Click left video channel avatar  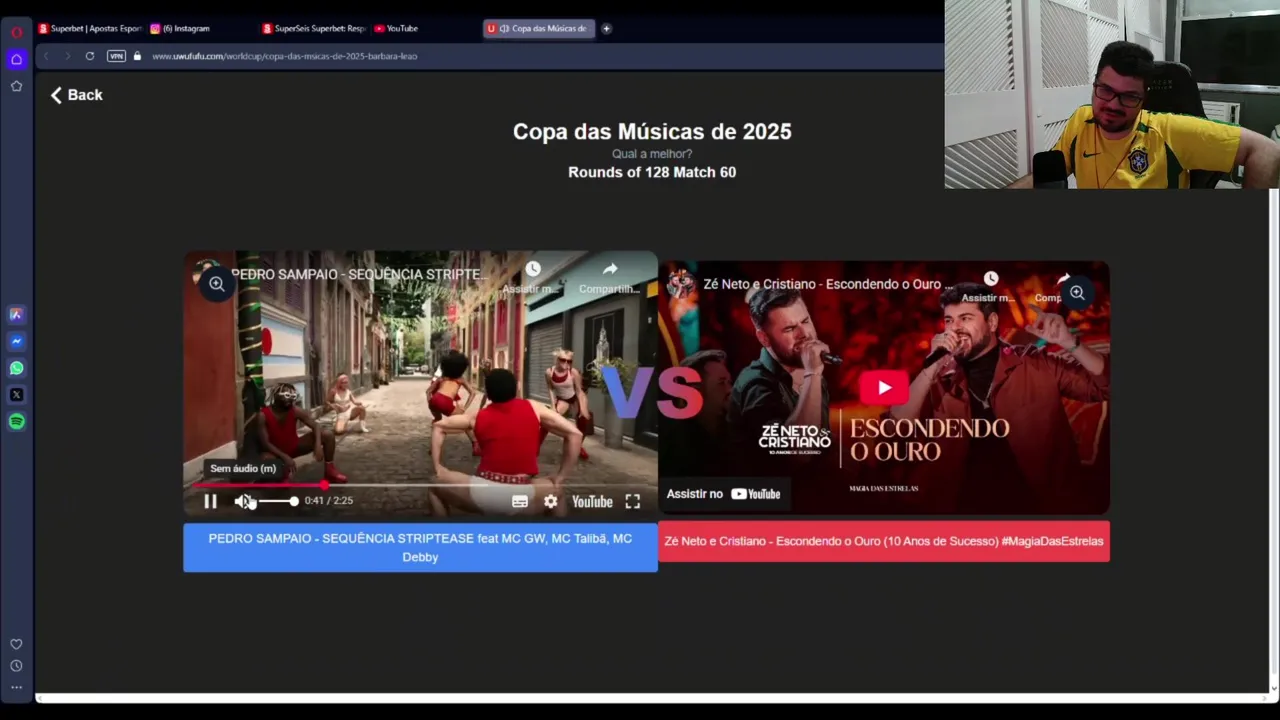coord(208,272)
